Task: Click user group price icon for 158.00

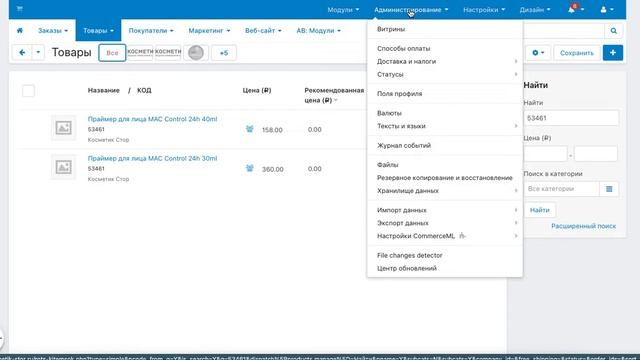Action: pyautogui.click(x=250, y=129)
